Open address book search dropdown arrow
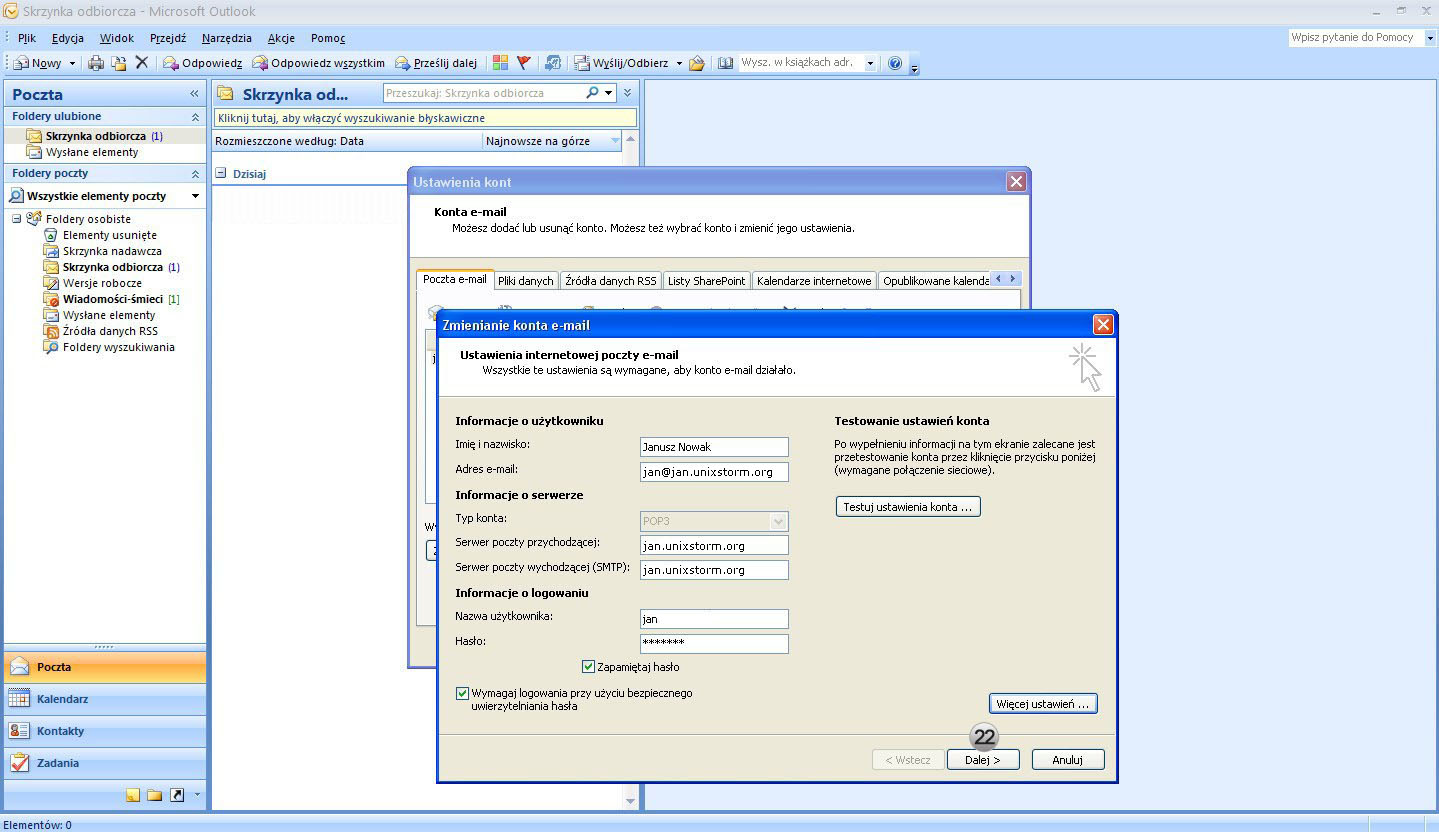The image size is (1439, 832). [870, 63]
